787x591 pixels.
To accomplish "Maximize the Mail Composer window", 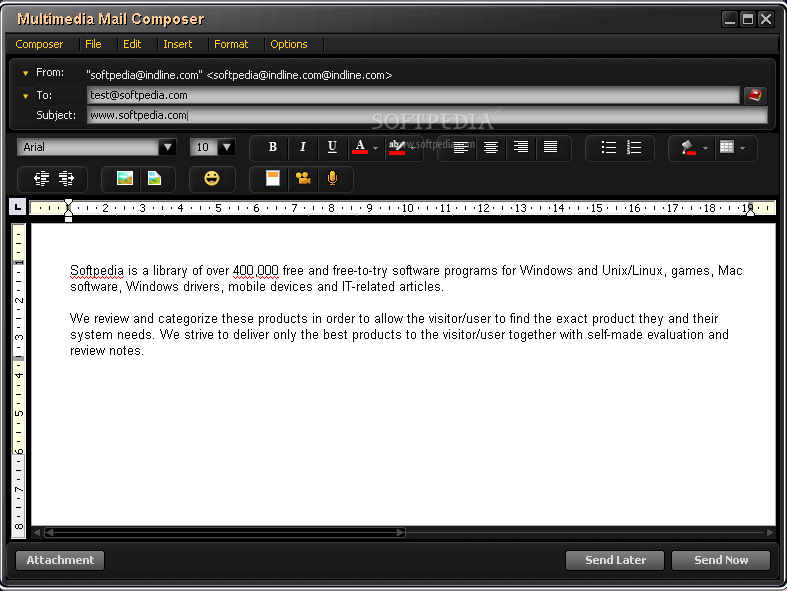I will (747, 19).
